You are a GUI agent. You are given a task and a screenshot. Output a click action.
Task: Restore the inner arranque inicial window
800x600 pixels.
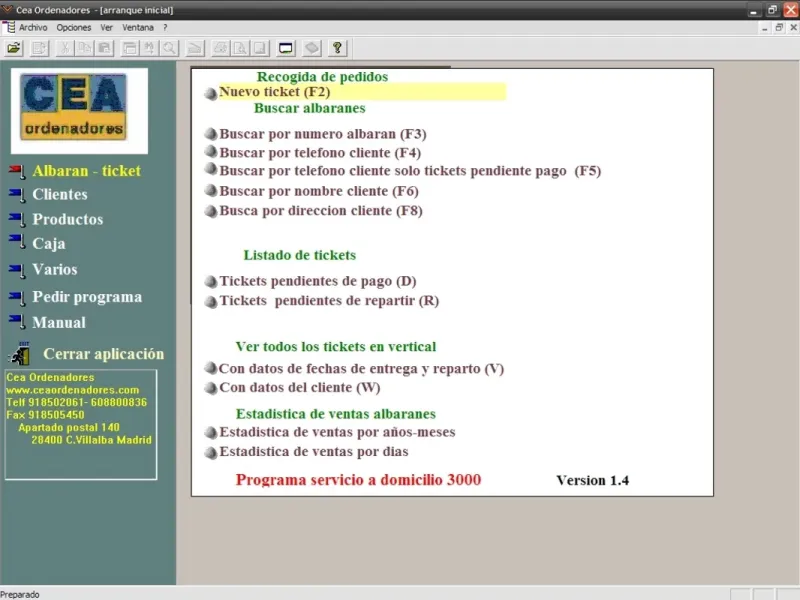tap(779, 28)
